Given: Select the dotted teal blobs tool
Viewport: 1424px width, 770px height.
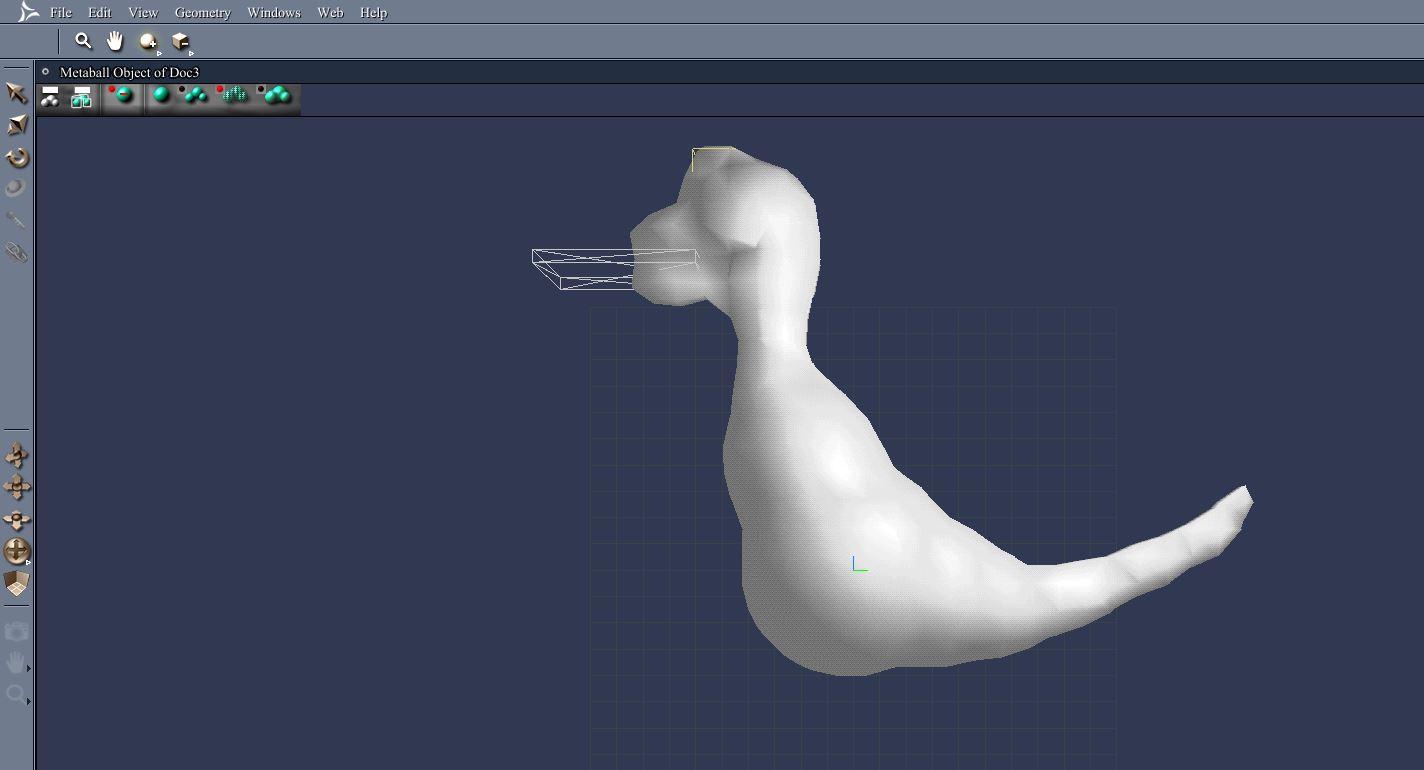Looking at the screenshot, I should click(233, 96).
